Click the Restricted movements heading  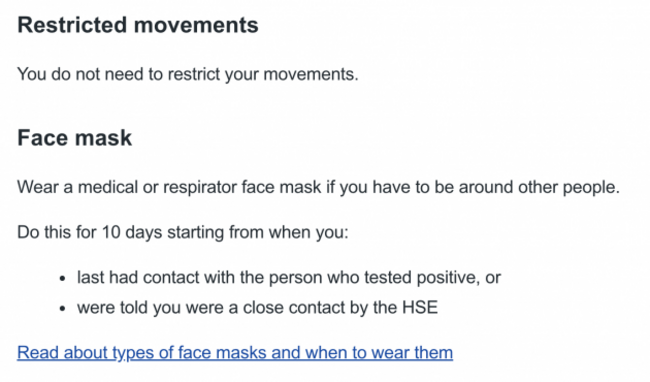pyautogui.click(x=138, y=25)
